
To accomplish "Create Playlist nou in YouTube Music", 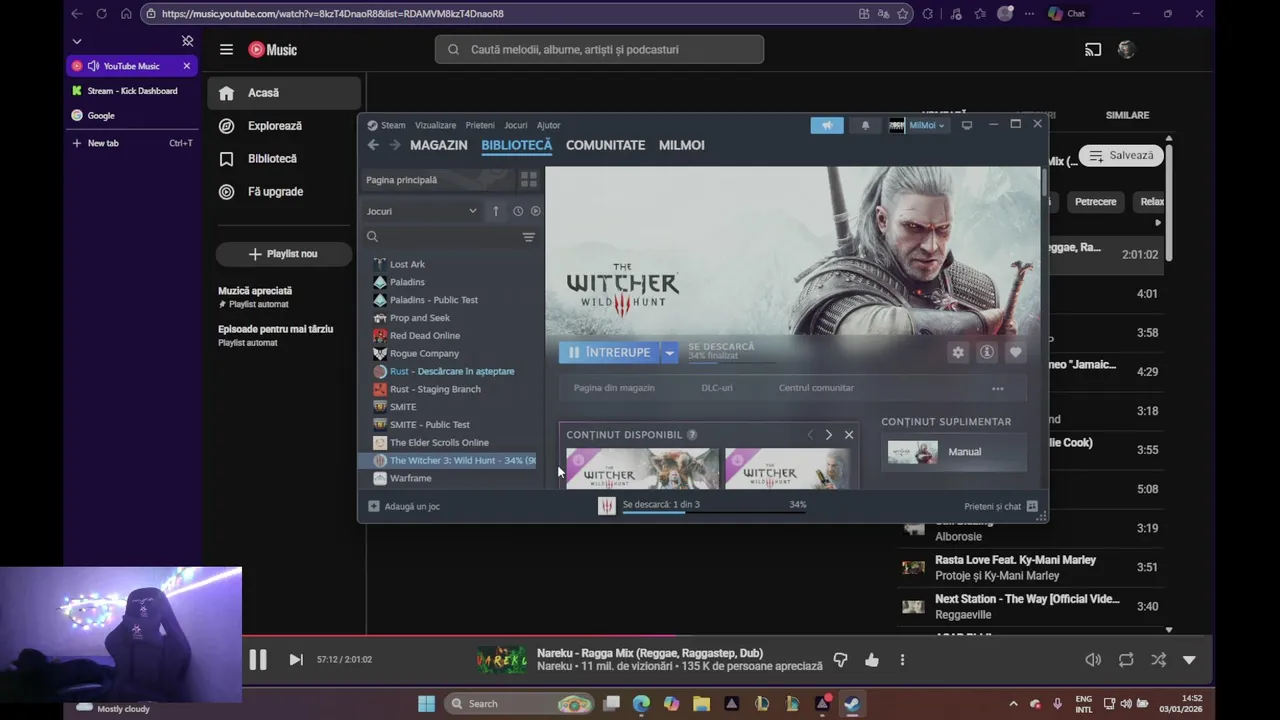I will [284, 254].
